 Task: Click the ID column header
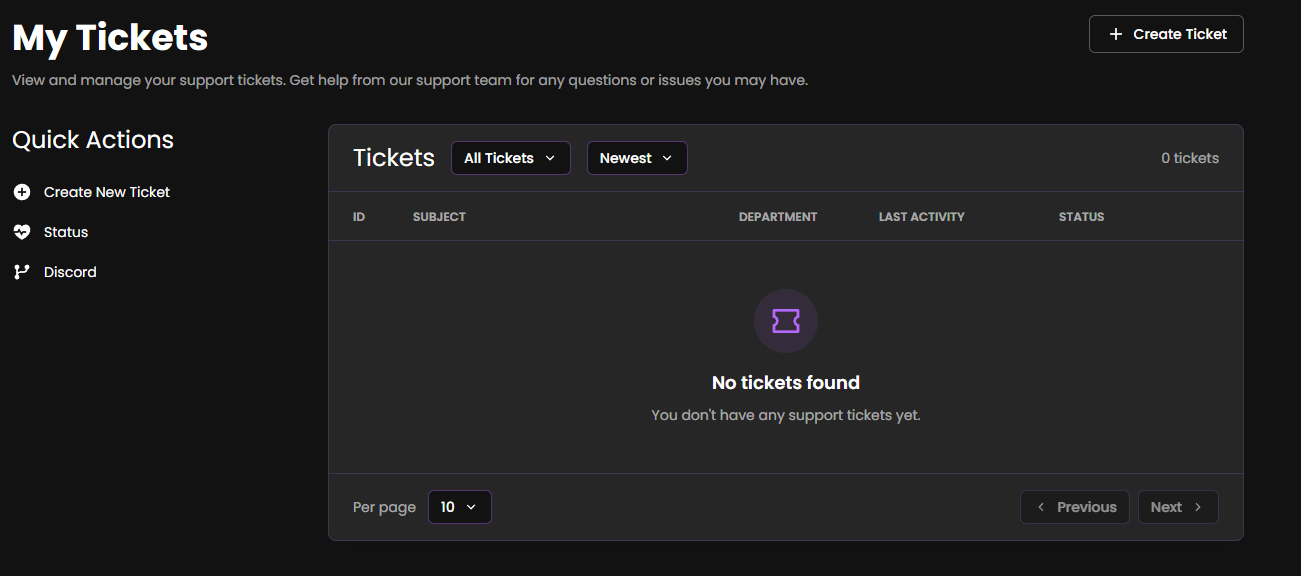point(359,217)
